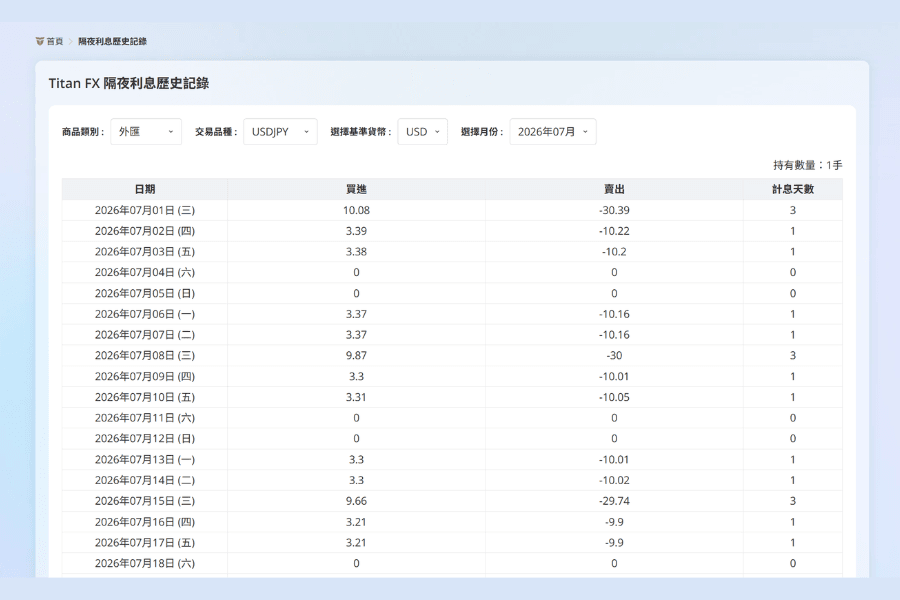This screenshot has width=900, height=600.
Task: Select the 2026年07月05日 (日) date cell
Action: [x=145, y=293]
